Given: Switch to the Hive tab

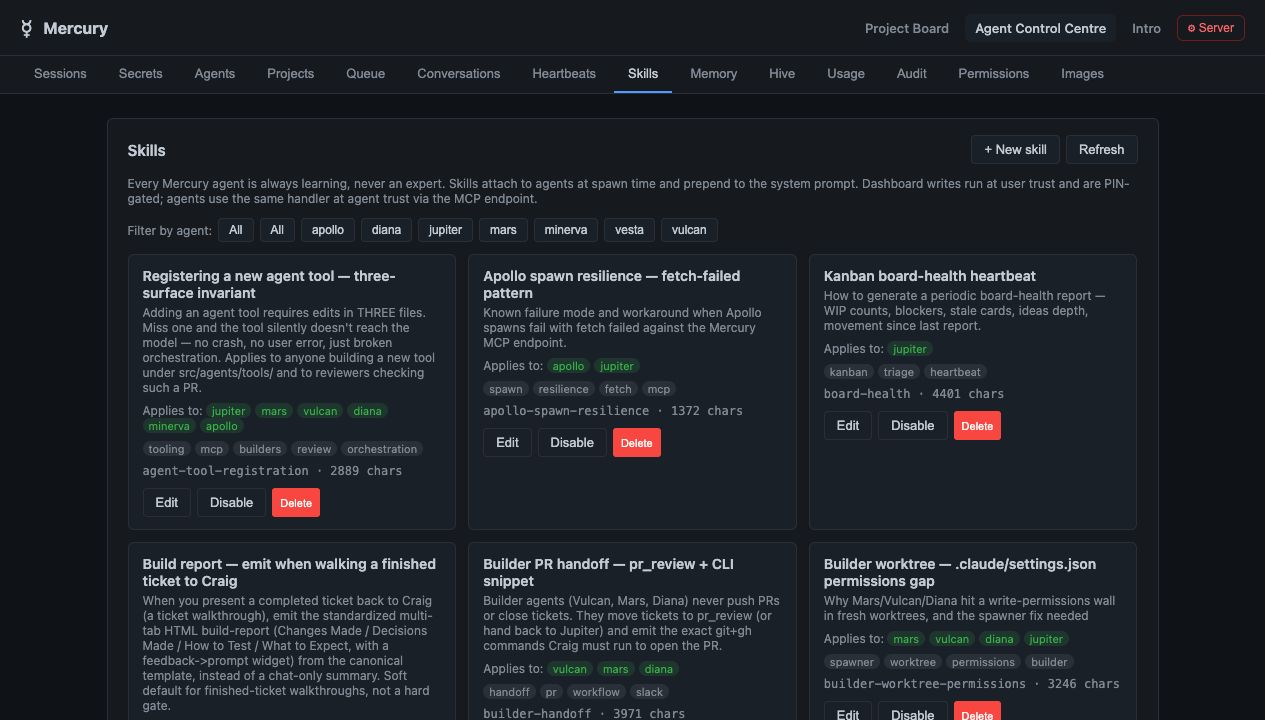Looking at the screenshot, I should click(x=782, y=74).
